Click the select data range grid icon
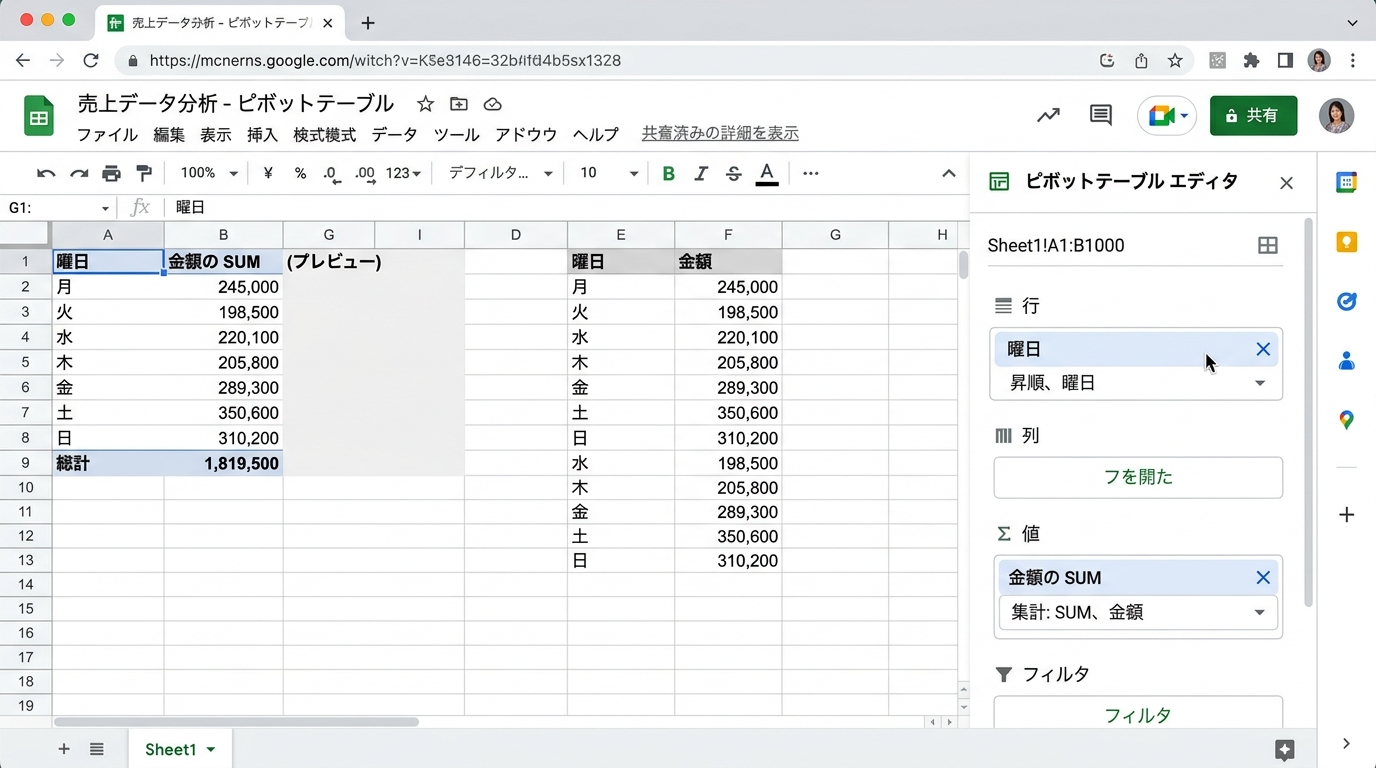The width and height of the screenshot is (1376, 768). click(x=1267, y=245)
